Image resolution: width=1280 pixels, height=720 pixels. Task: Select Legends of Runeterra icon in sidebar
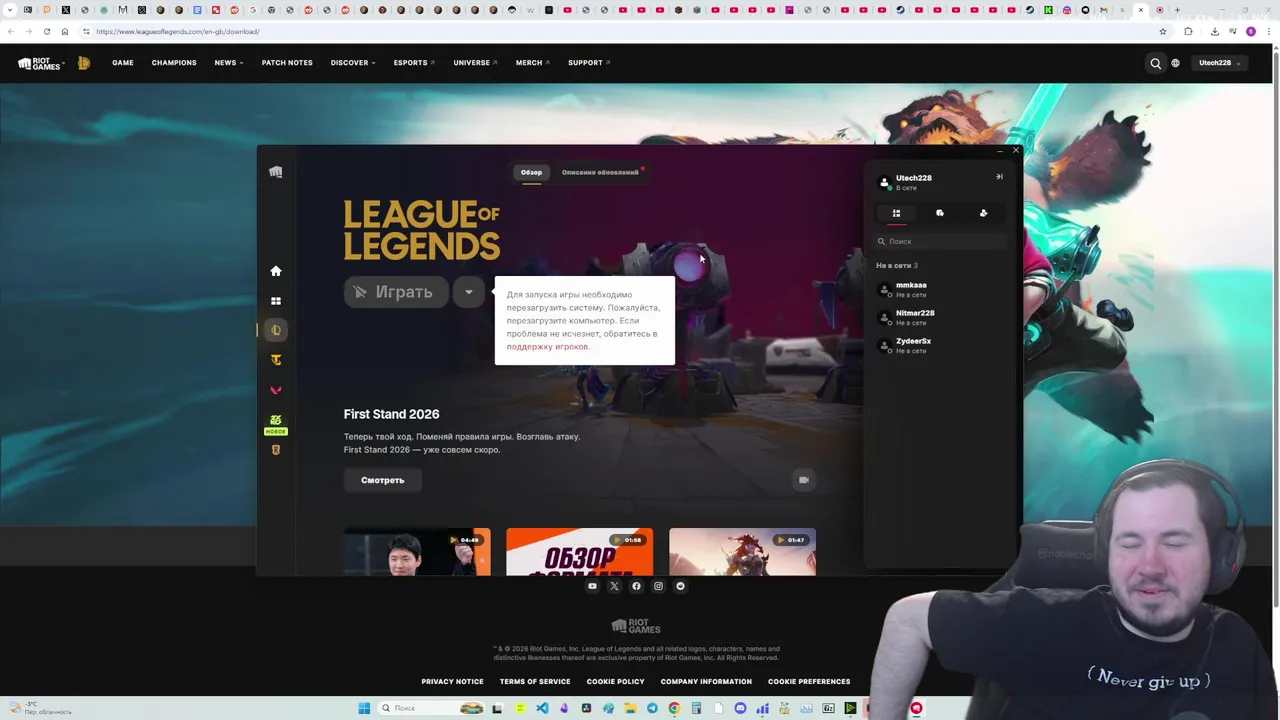pyautogui.click(x=276, y=450)
